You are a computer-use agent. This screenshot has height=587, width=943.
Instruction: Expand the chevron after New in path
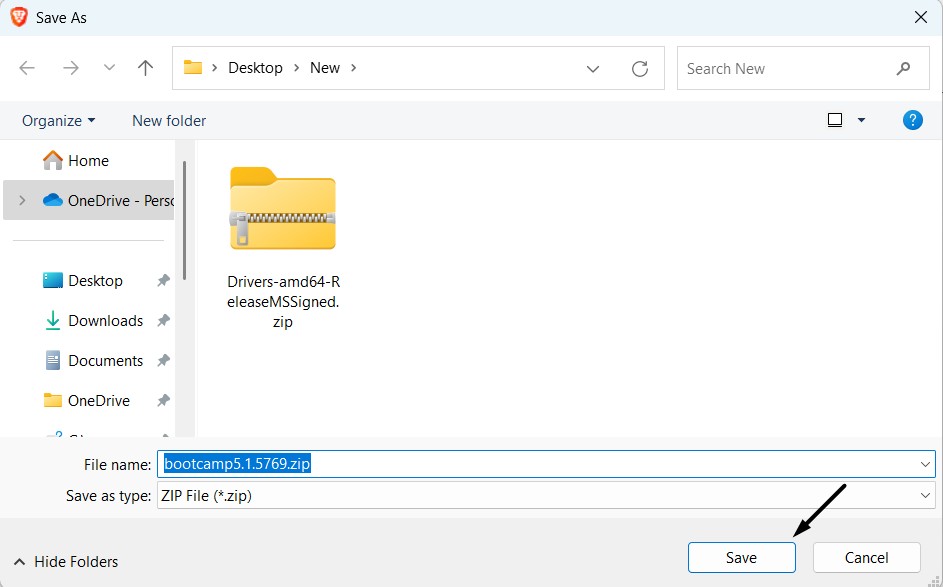point(354,68)
